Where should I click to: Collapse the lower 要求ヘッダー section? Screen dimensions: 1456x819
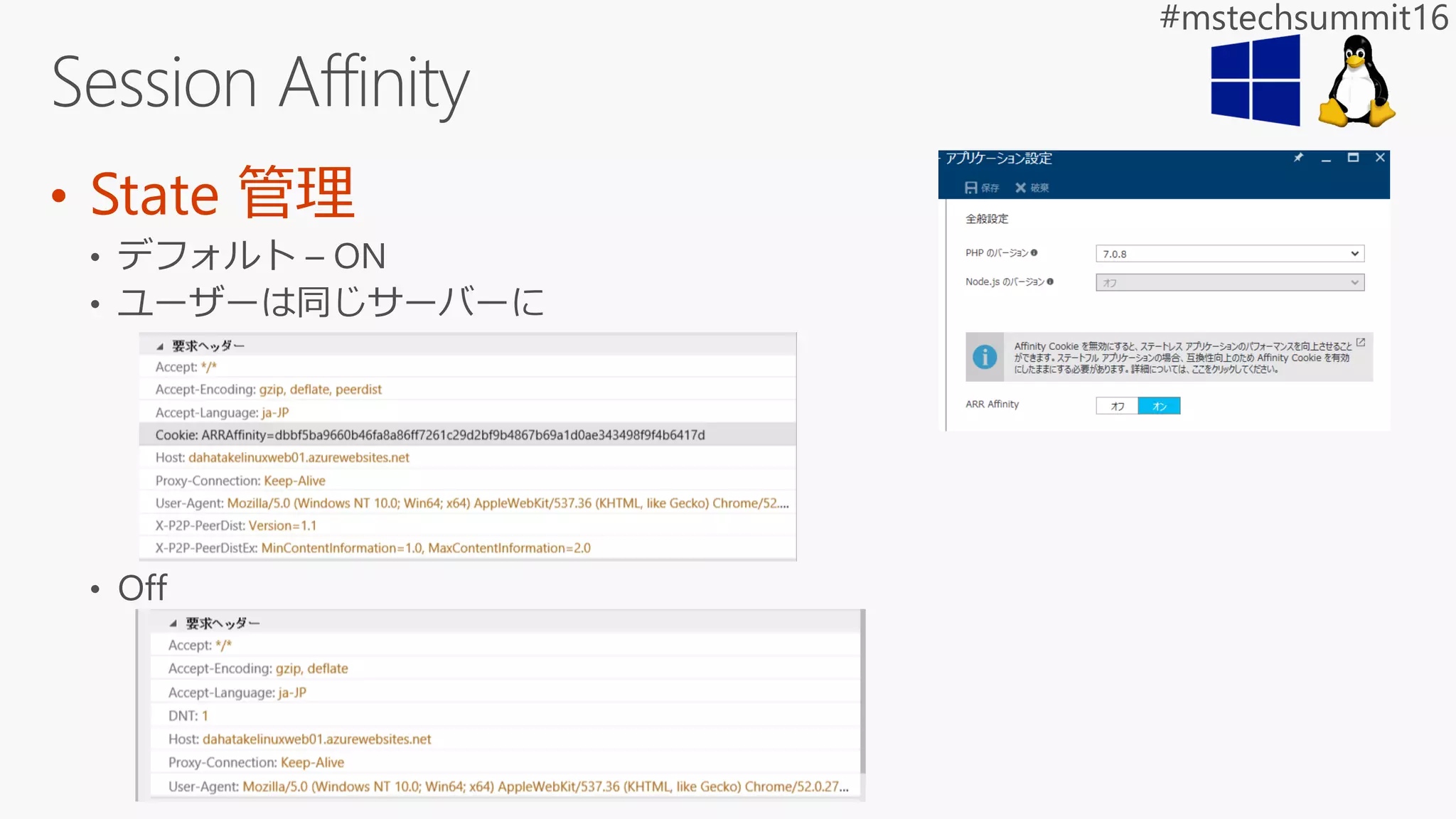[x=173, y=623]
